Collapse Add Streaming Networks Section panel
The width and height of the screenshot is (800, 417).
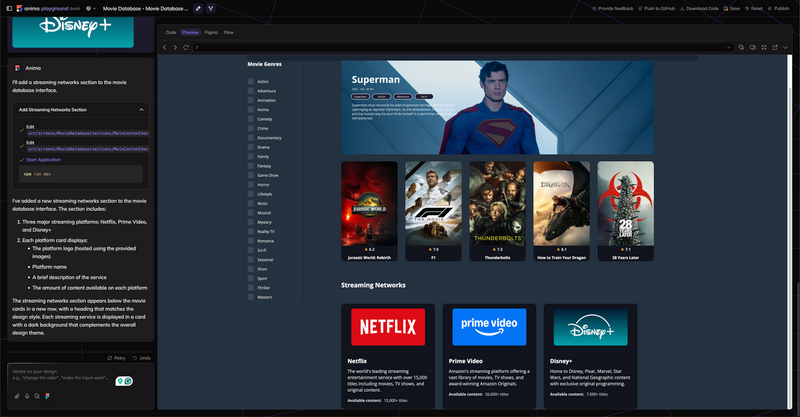(141, 110)
